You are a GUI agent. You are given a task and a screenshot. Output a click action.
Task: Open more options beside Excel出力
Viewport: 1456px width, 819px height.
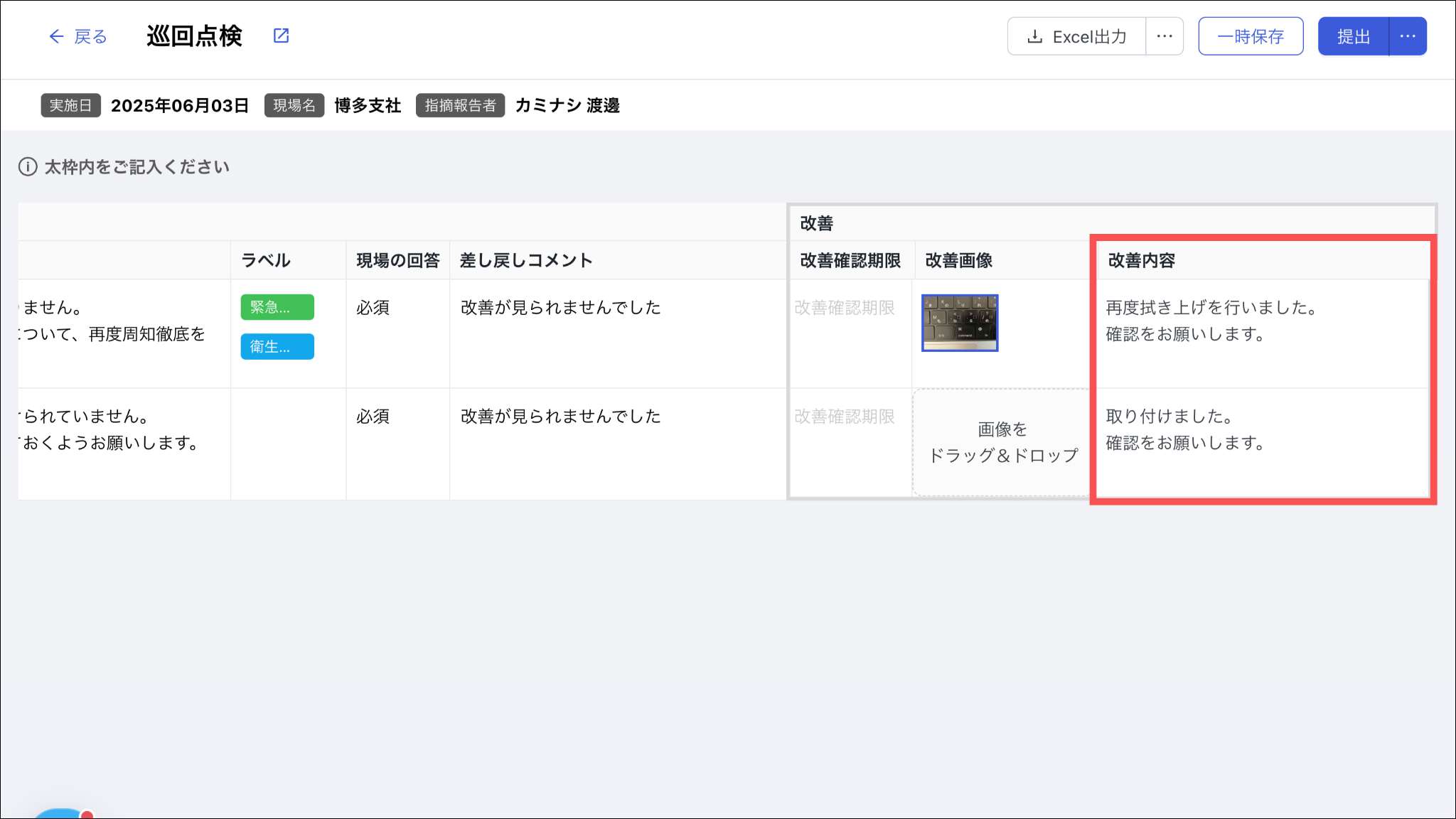(1165, 36)
